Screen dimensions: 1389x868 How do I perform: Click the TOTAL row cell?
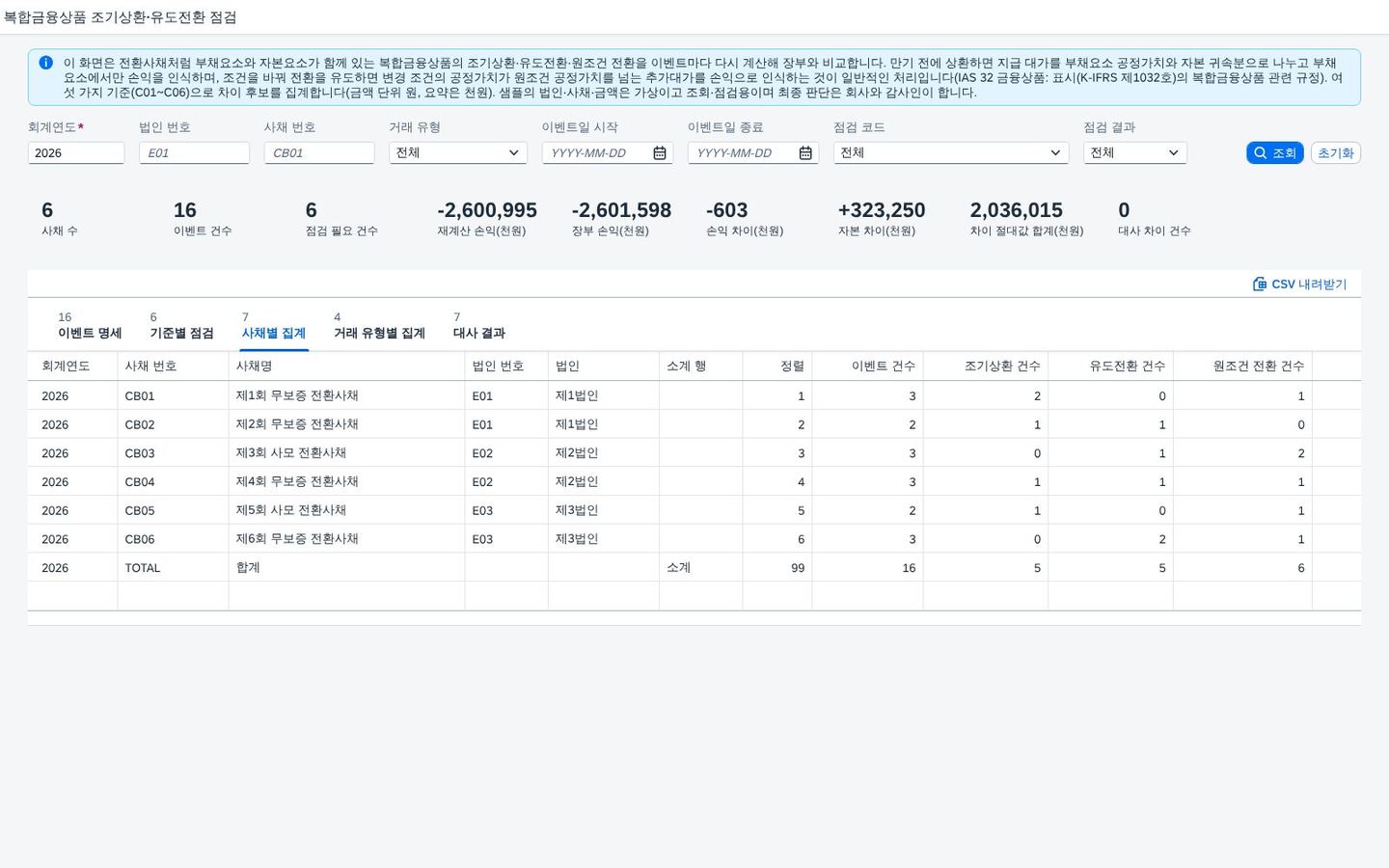173,568
